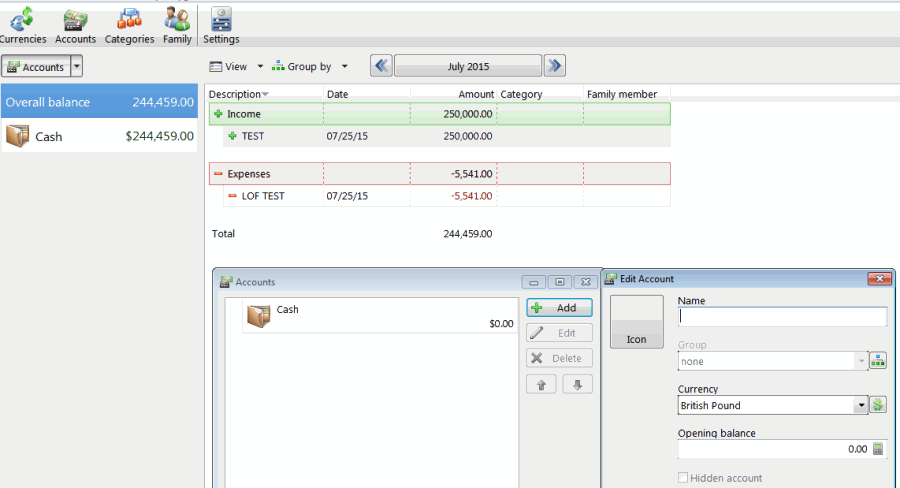The height and width of the screenshot is (488, 900).
Task: Click the -5,541.00 amount on LOF TEST row
Action: [471, 196]
